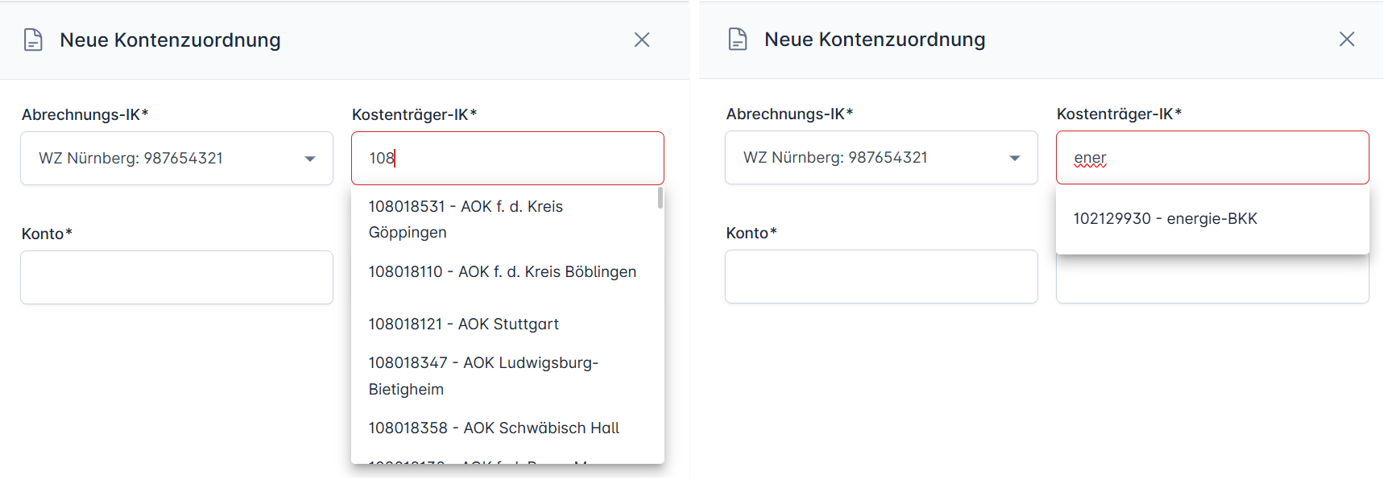The height and width of the screenshot is (478, 1384).
Task: Choose '108018121 - AOK Stuttgart' from suggestions
Action: (x=463, y=324)
